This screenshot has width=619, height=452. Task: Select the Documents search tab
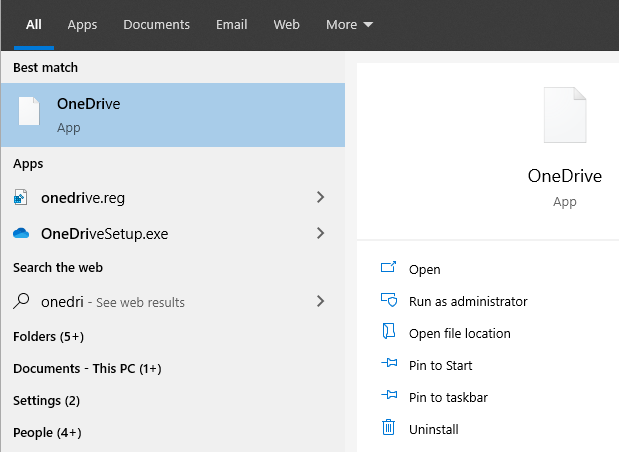point(156,25)
